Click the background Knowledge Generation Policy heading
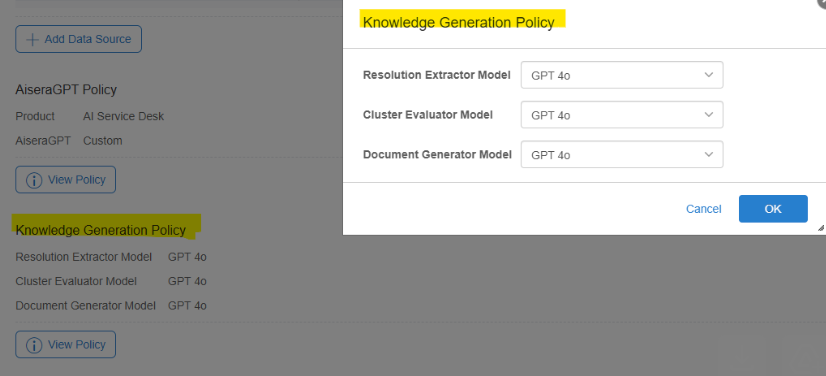The image size is (826, 376). tap(101, 230)
